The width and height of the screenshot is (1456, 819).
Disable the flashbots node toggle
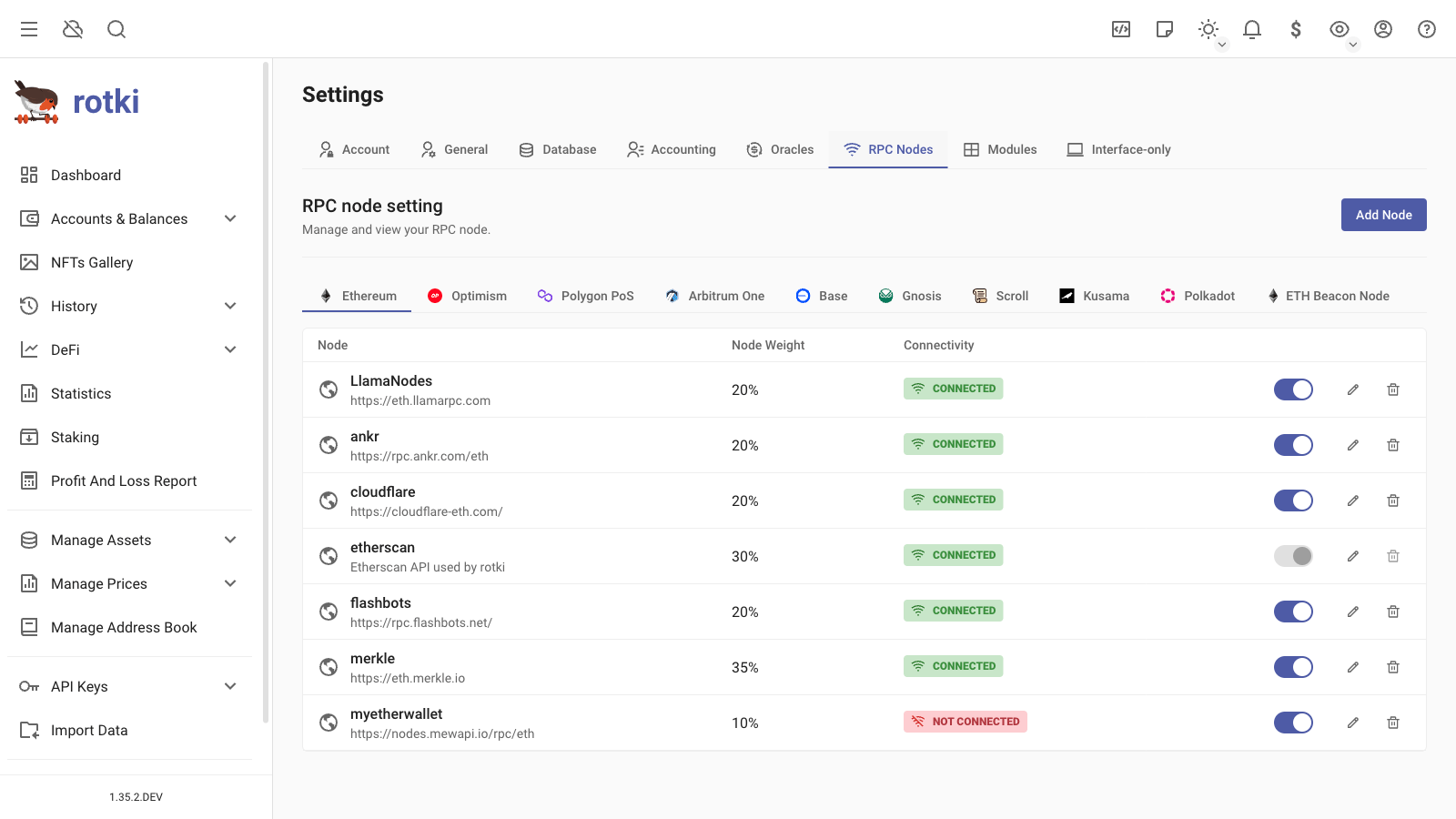[x=1293, y=612]
